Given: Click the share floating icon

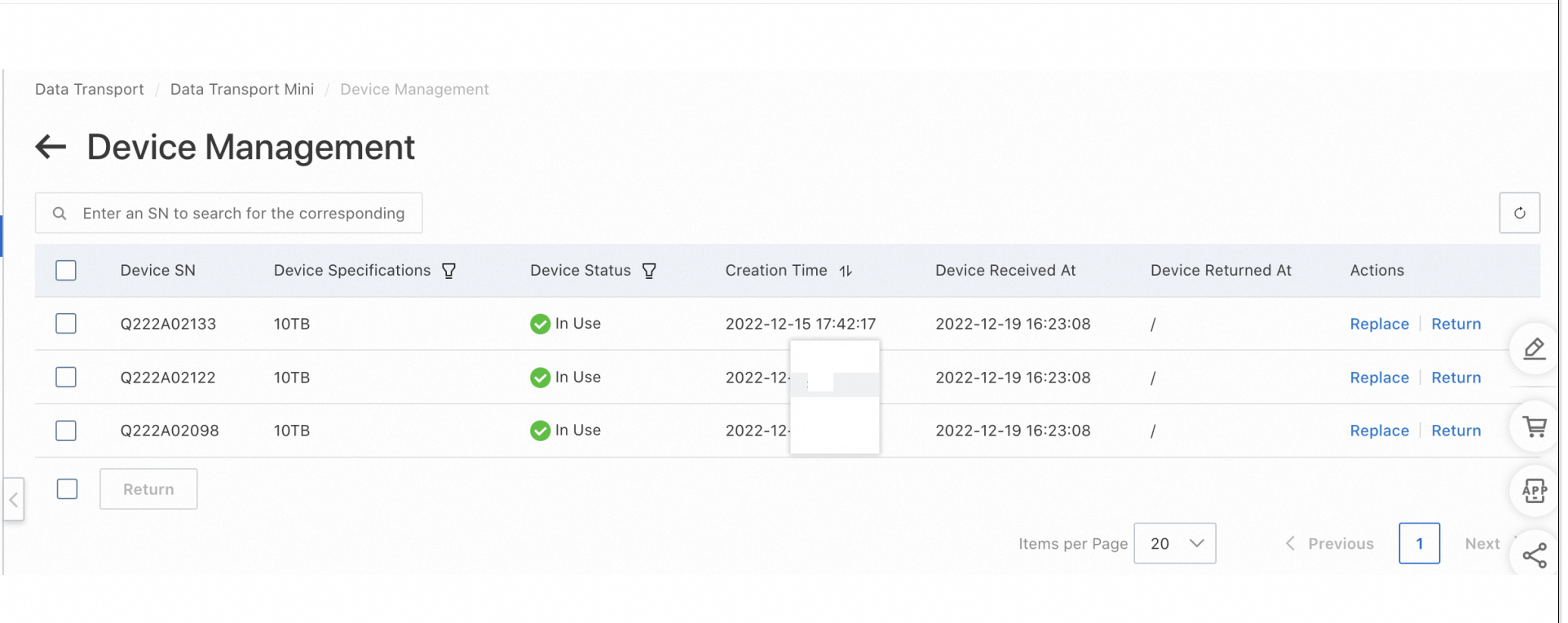Looking at the screenshot, I should [1534, 556].
